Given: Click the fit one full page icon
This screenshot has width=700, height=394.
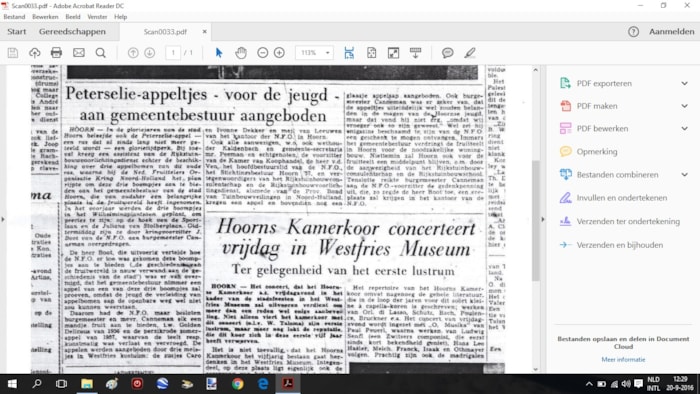Looking at the screenshot, I should (x=371, y=53).
